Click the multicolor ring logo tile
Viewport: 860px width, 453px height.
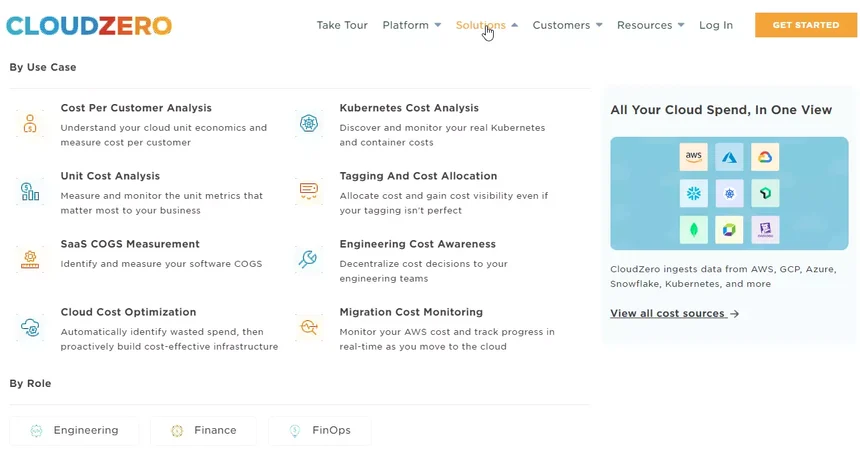tap(729, 229)
